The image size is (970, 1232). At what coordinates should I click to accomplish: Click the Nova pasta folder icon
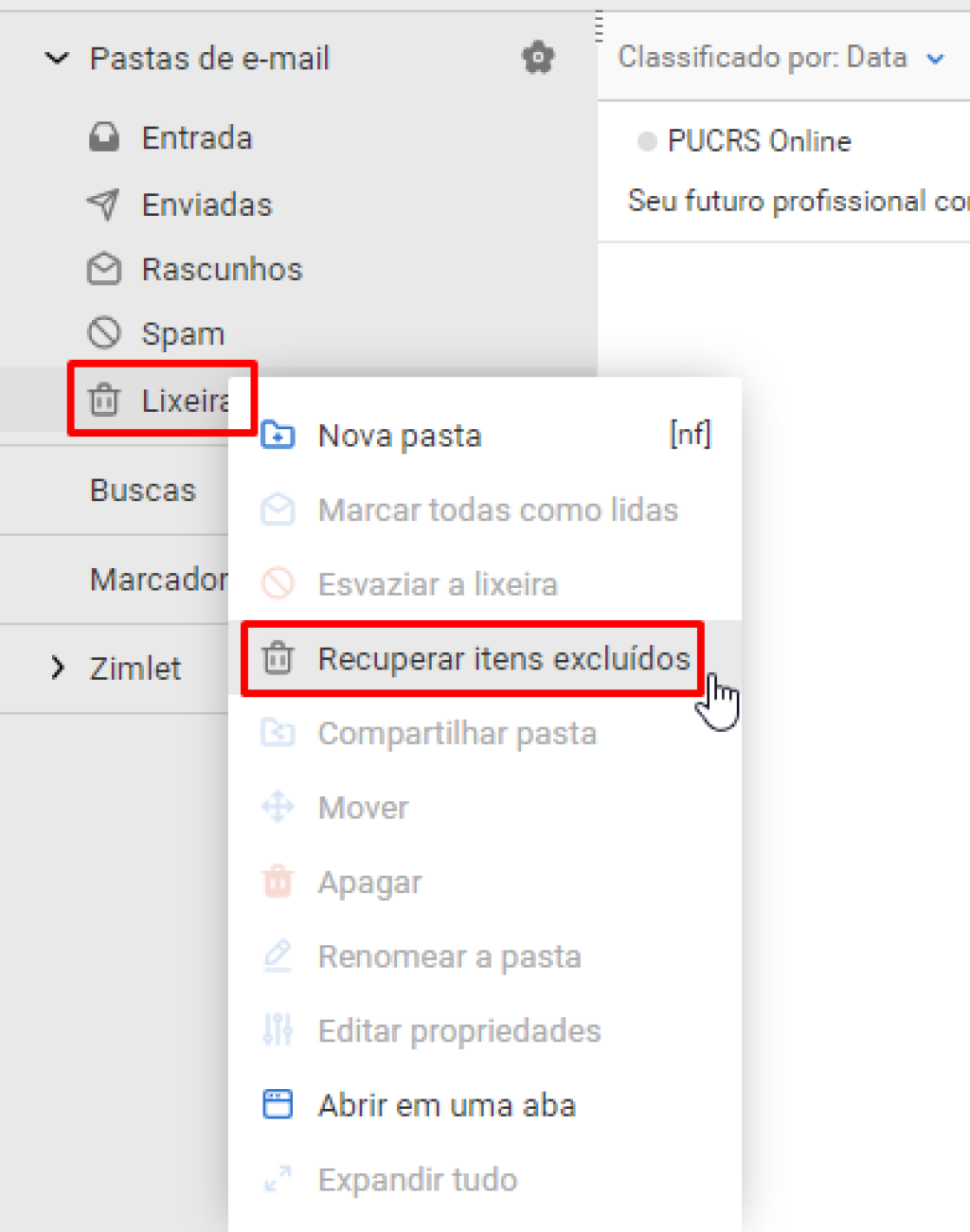point(278,435)
